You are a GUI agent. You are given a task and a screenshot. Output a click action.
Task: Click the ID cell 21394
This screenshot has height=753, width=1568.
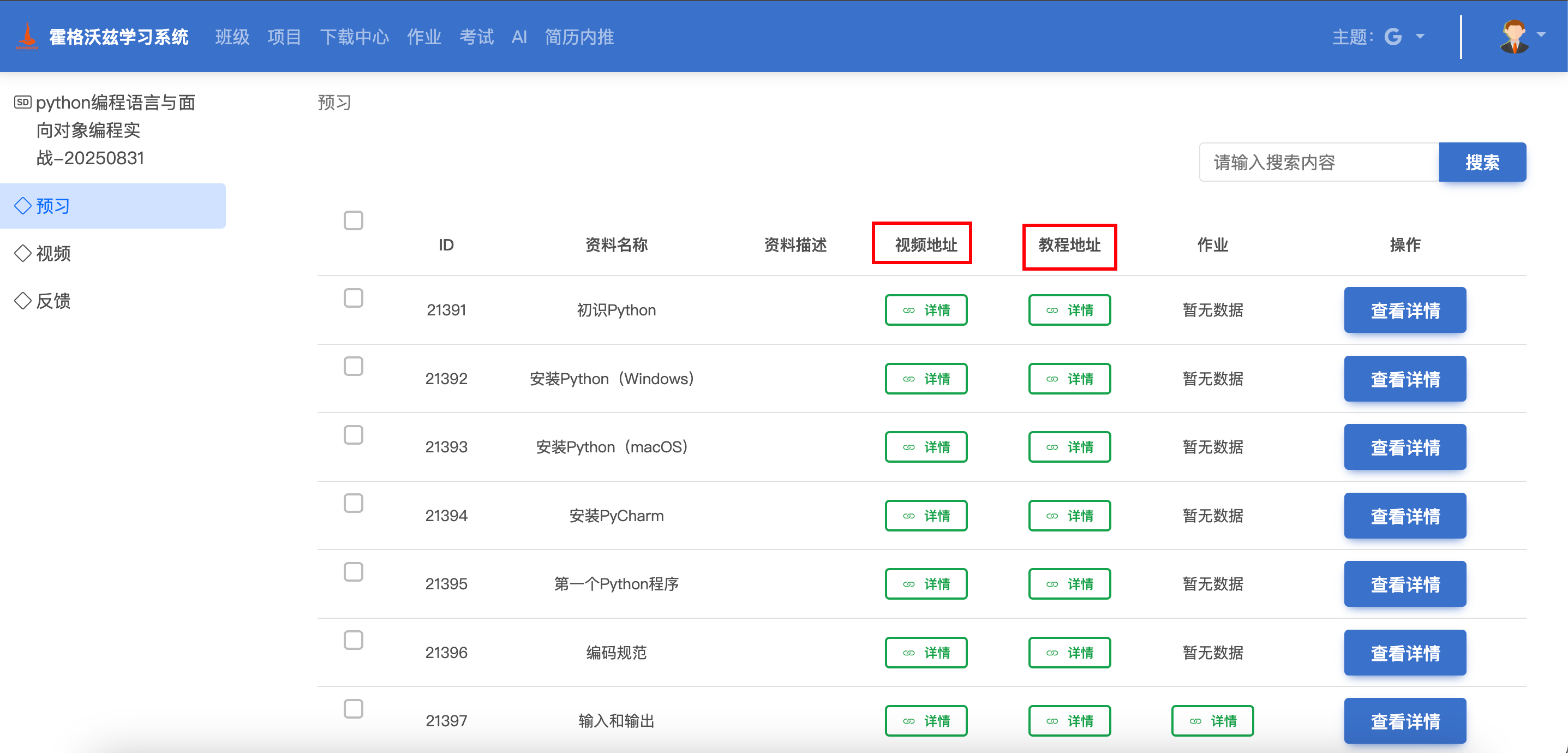(446, 516)
